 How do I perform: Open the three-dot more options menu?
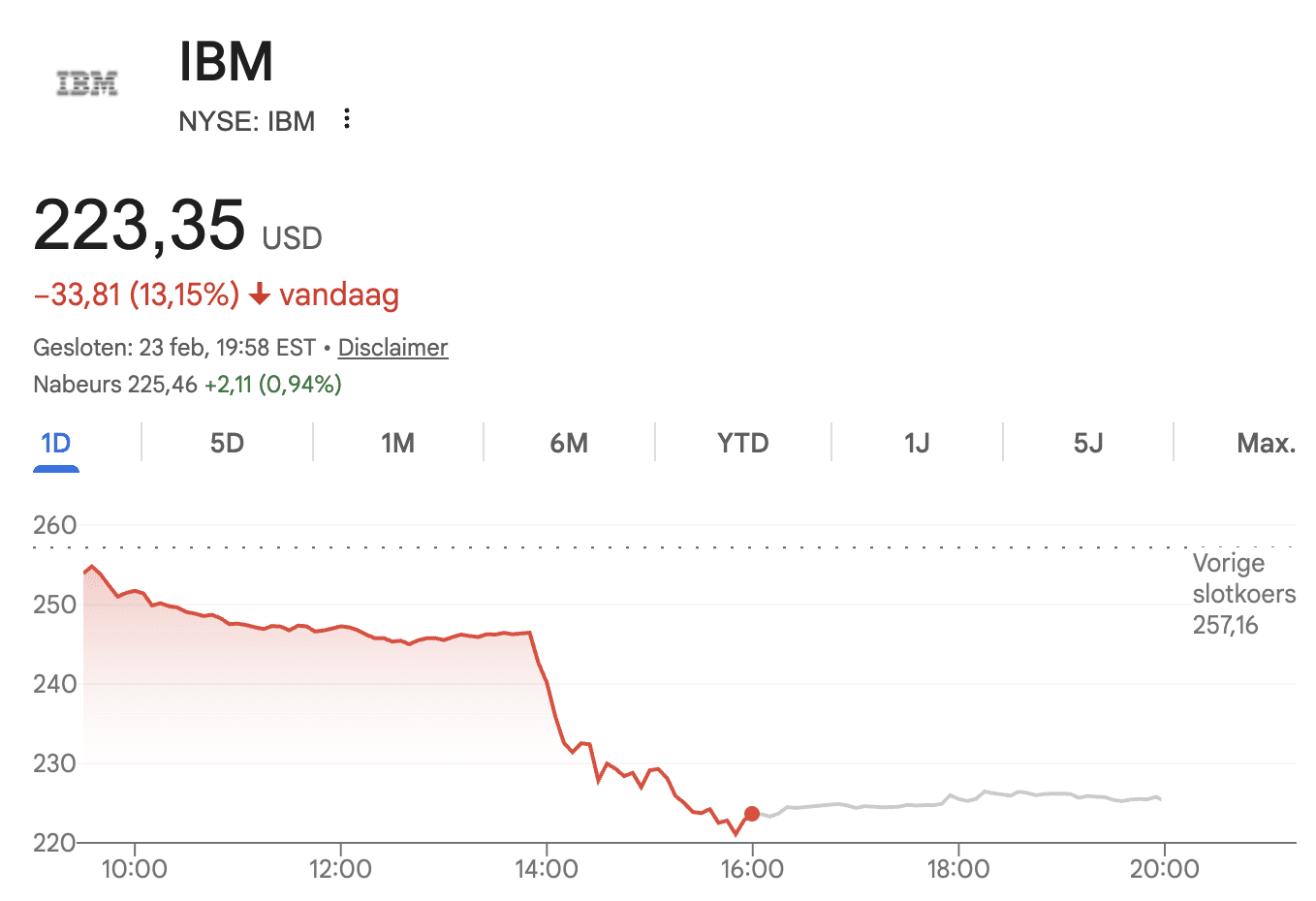347,119
